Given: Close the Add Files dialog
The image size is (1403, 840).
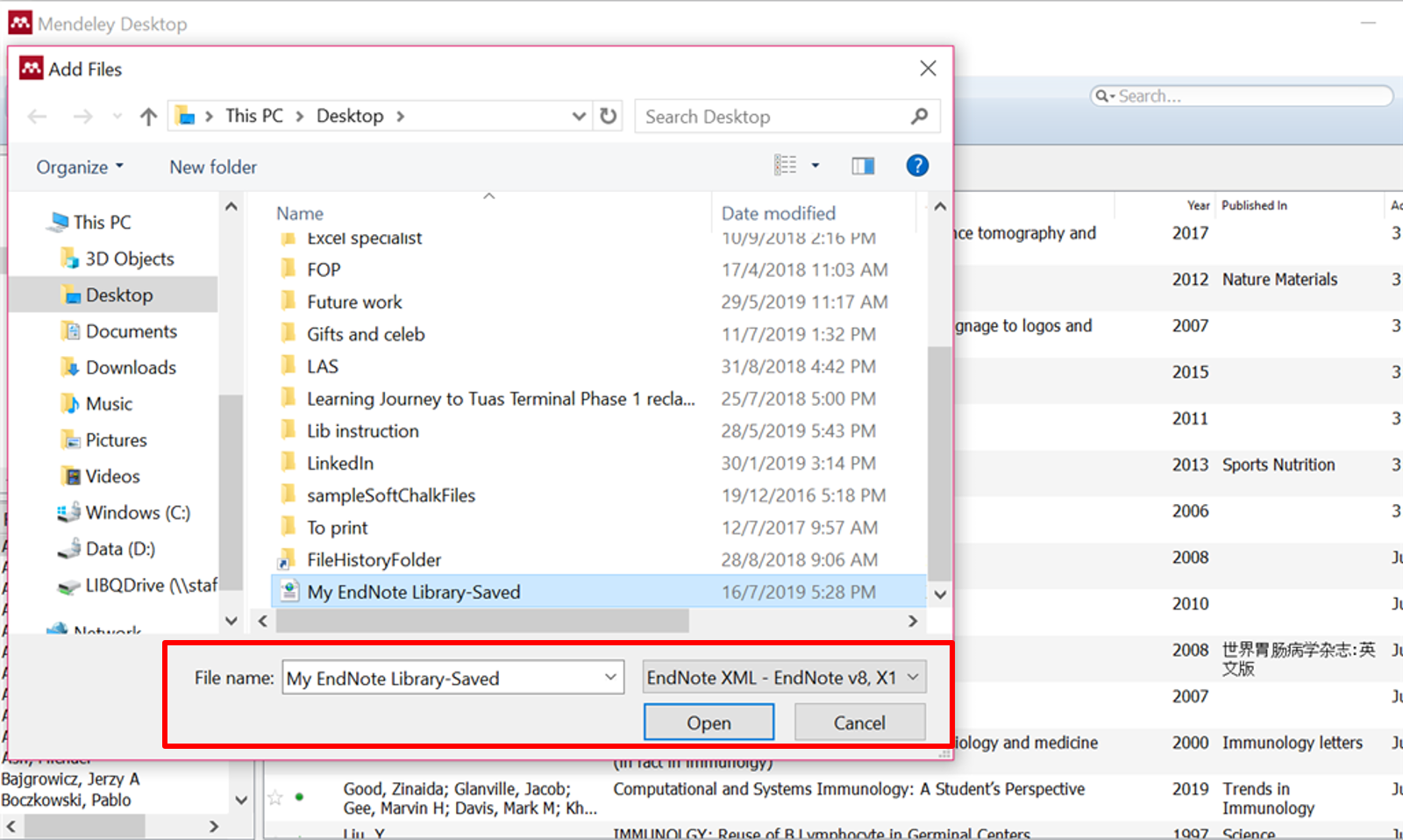Looking at the screenshot, I should click(928, 68).
